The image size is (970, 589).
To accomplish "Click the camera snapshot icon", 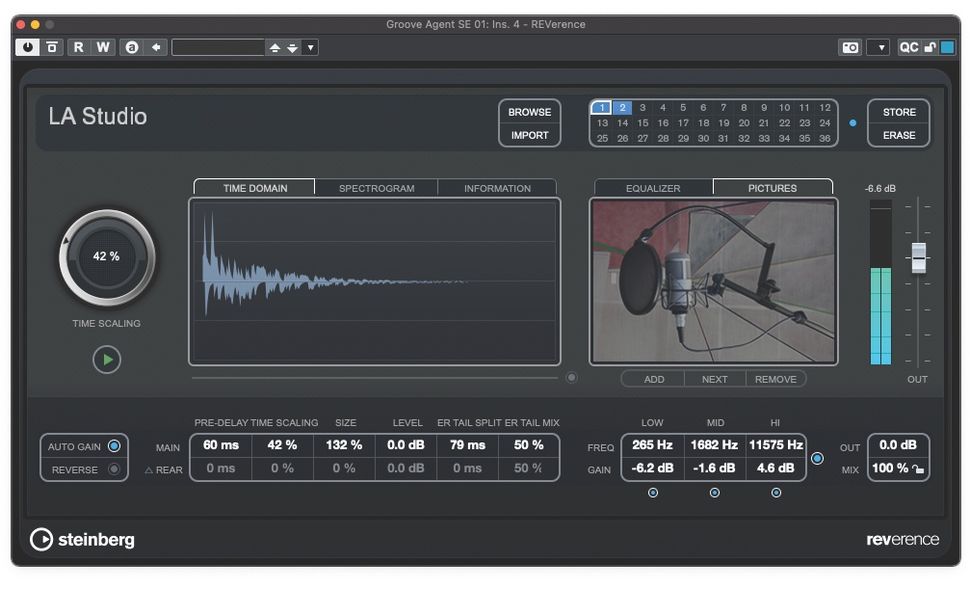I will [x=850, y=46].
